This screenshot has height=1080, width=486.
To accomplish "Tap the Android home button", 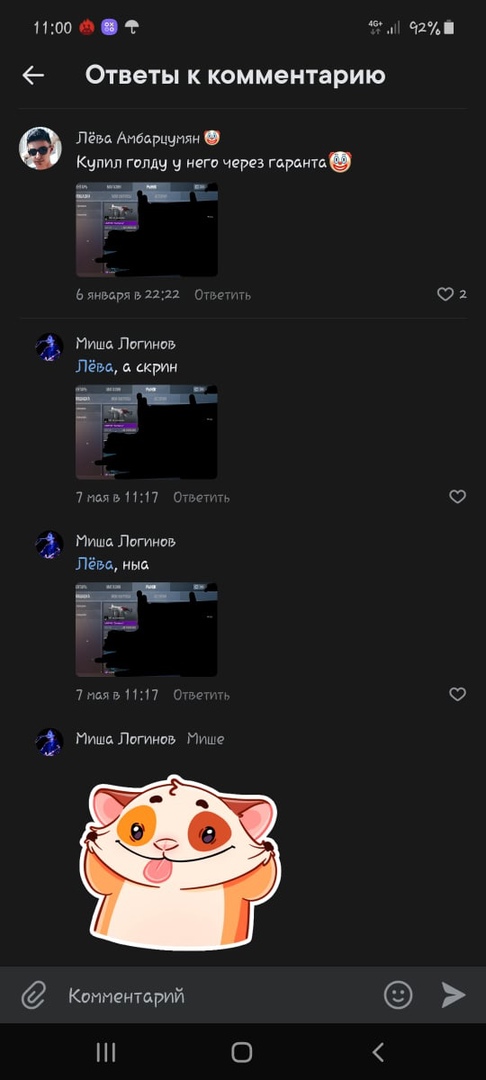I will click(x=242, y=1052).
